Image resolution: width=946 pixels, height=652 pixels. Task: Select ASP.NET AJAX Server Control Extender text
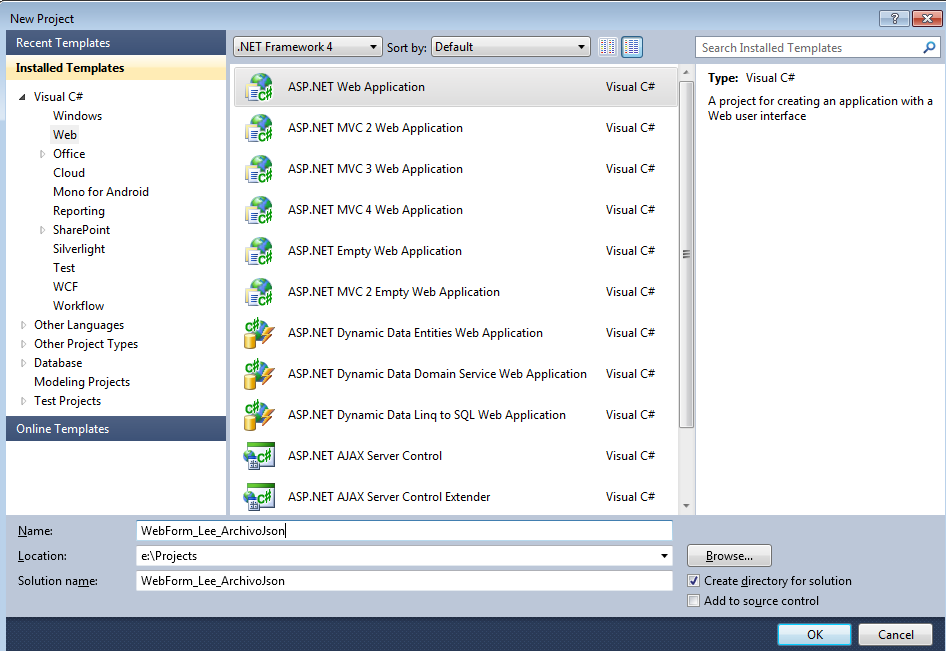[389, 497]
